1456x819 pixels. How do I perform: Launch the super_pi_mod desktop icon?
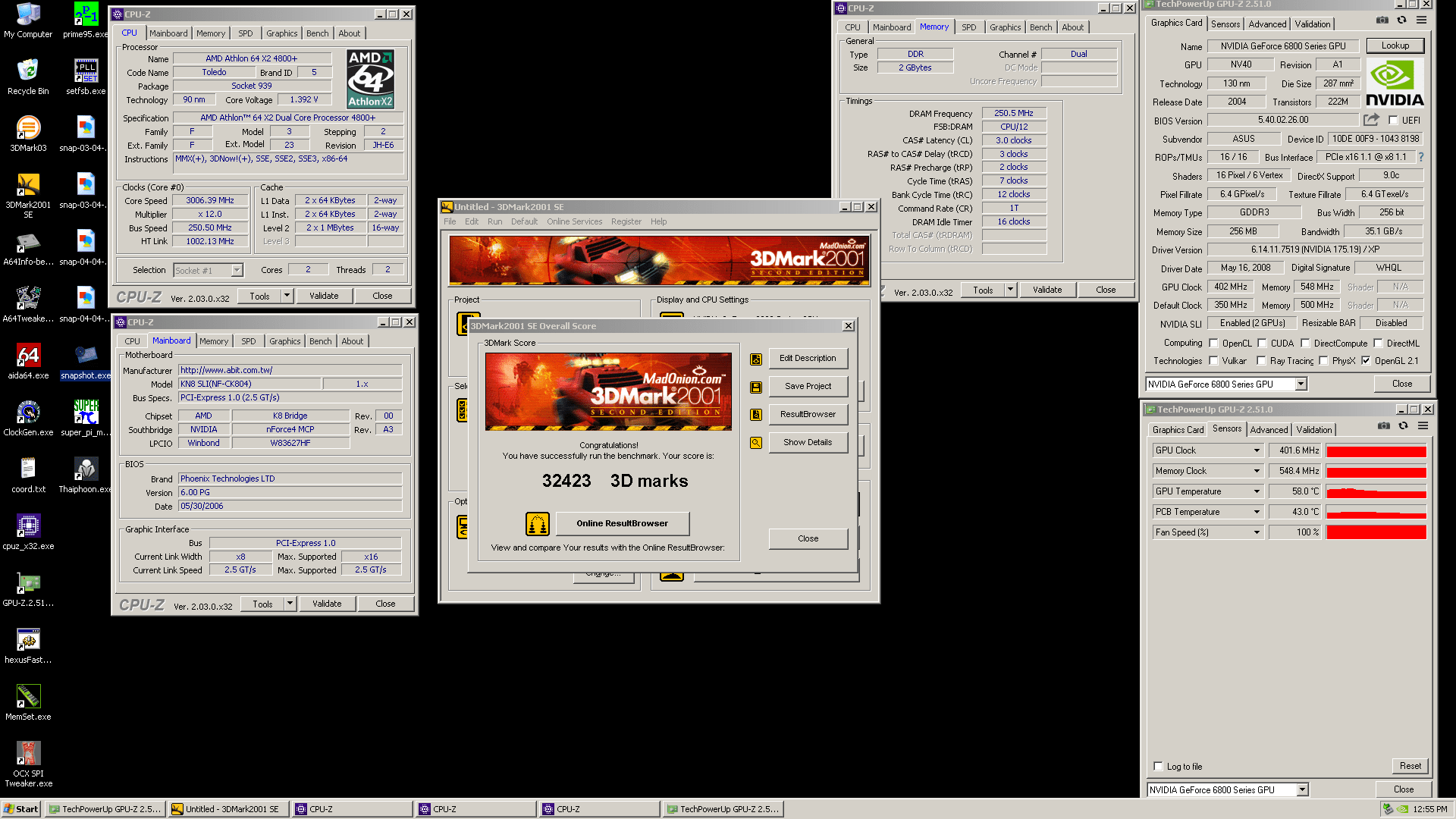click(86, 418)
